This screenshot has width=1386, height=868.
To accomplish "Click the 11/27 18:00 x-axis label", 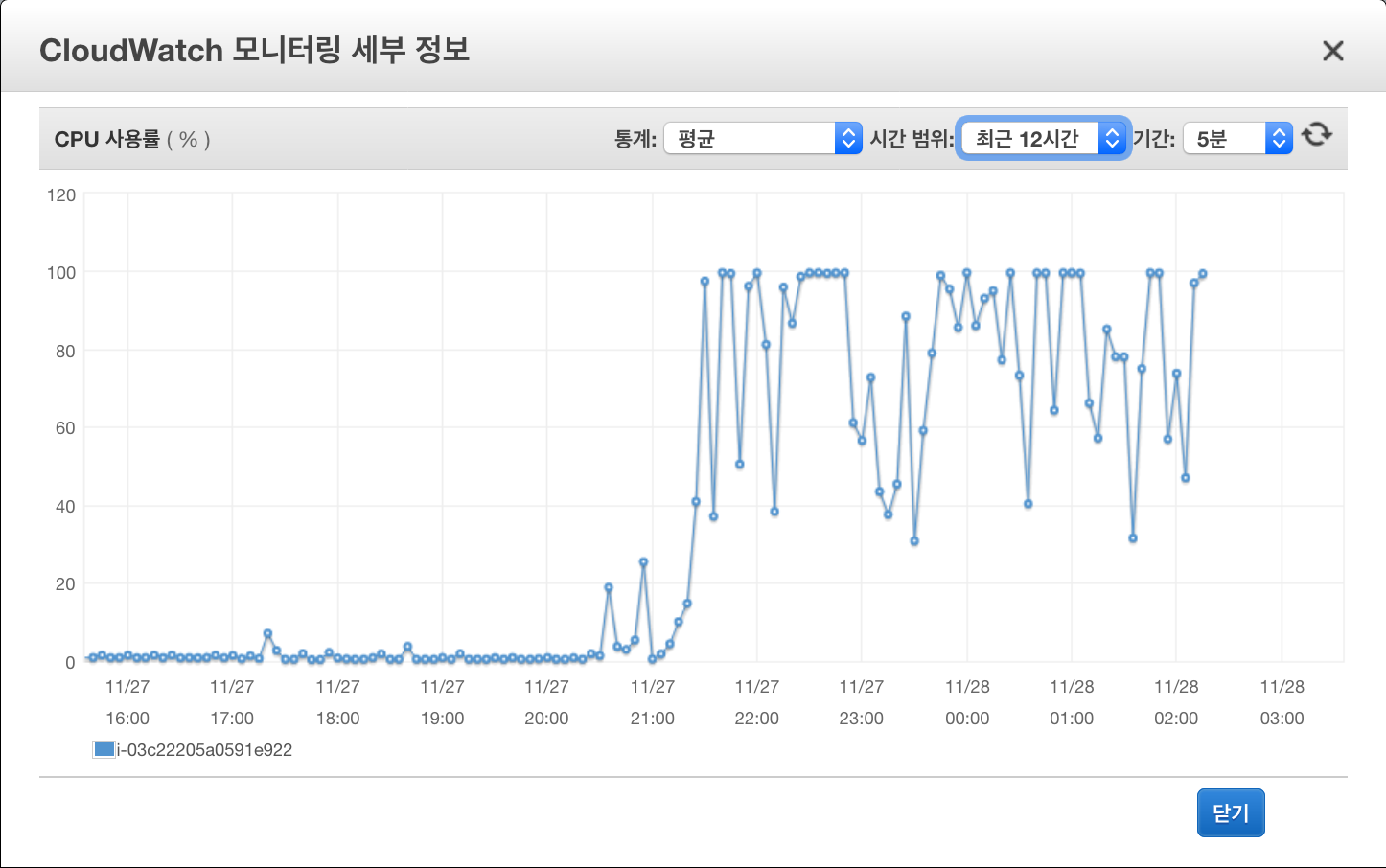I will tap(337, 702).
